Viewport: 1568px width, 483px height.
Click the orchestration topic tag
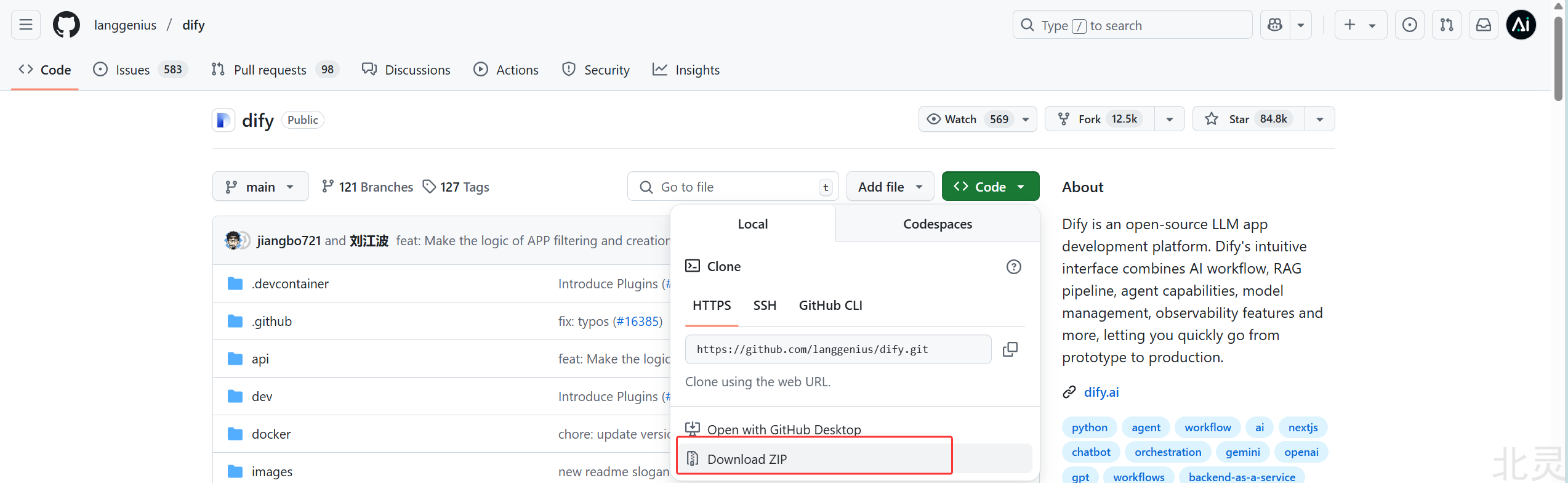pos(1168,452)
